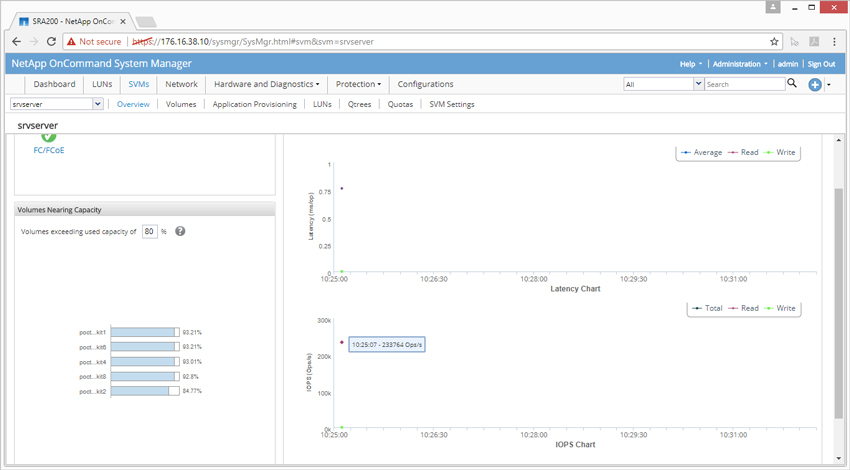Reload the page in the browser
This screenshot has width=850, height=470.
(x=51, y=42)
